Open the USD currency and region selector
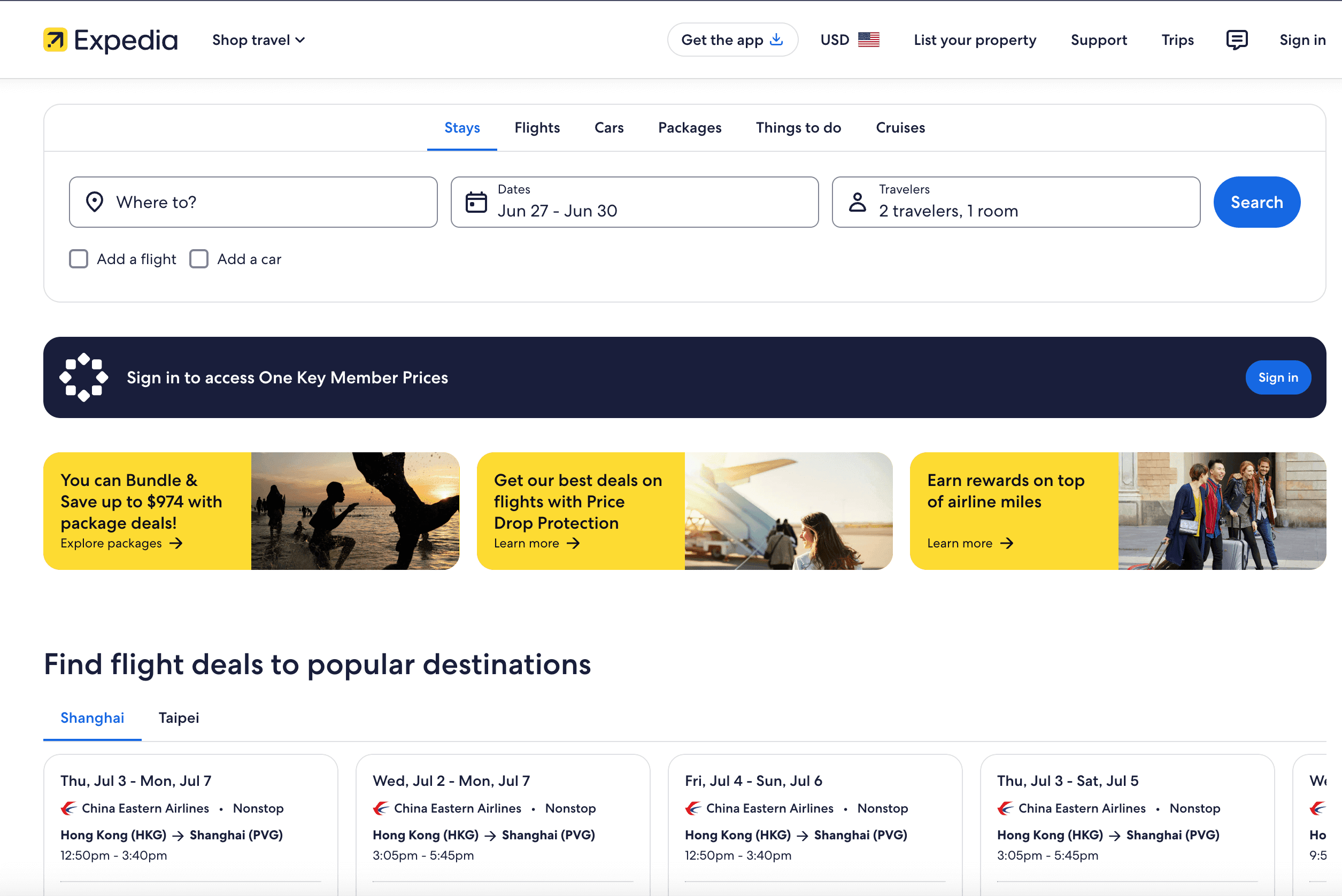The height and width of the screenshot is (896, 1342). [850, 40]
